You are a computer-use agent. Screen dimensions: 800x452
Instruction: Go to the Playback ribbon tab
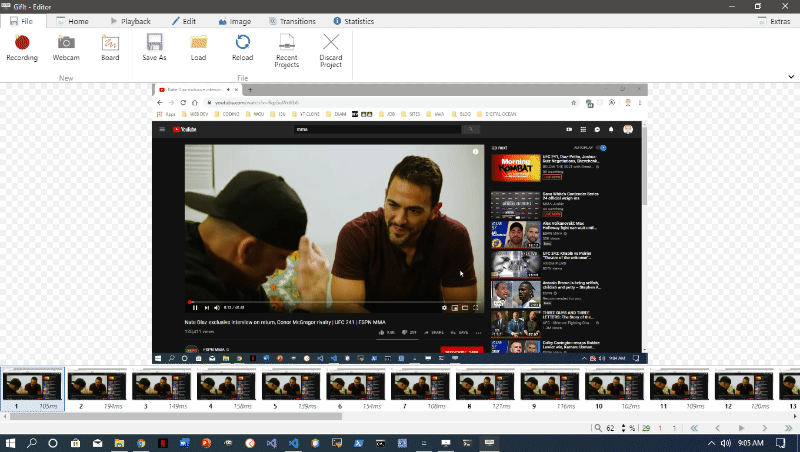[131, 21]
